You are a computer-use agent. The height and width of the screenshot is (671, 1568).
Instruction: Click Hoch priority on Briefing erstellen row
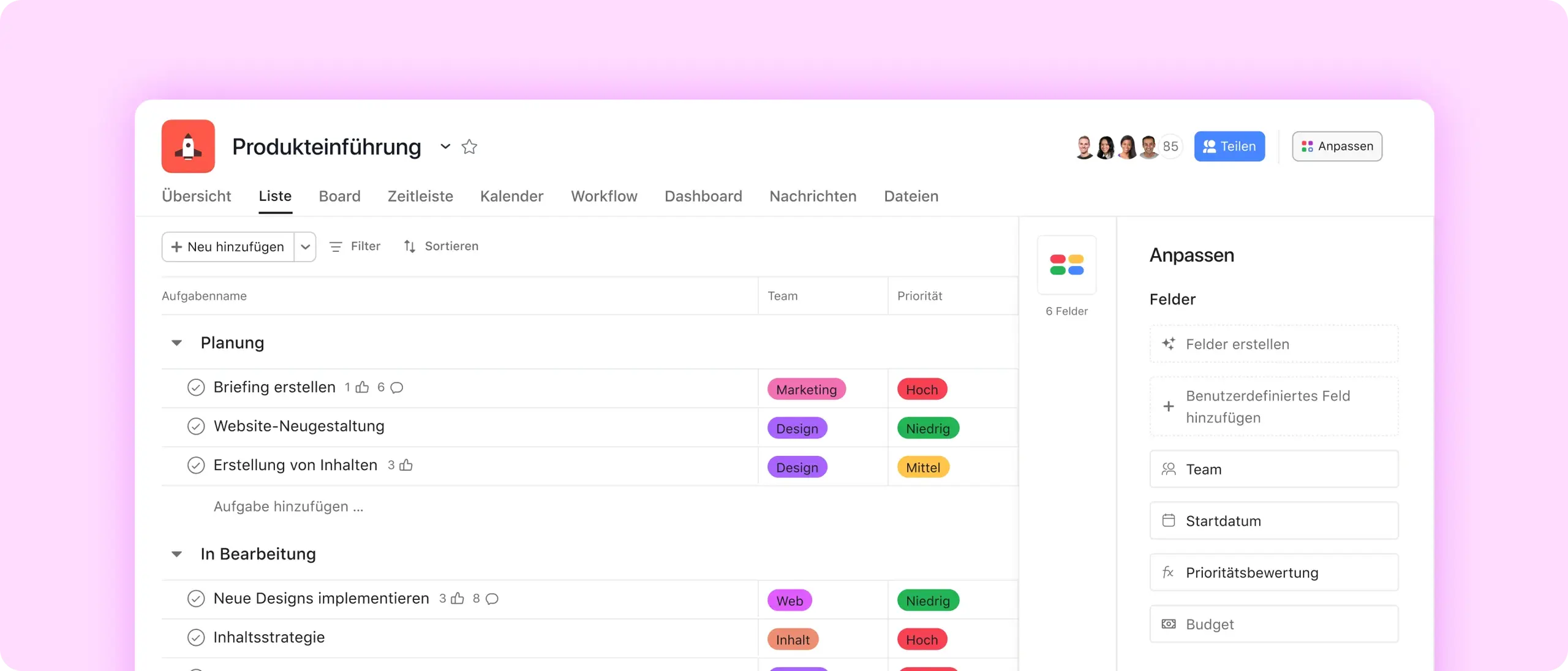922,389
